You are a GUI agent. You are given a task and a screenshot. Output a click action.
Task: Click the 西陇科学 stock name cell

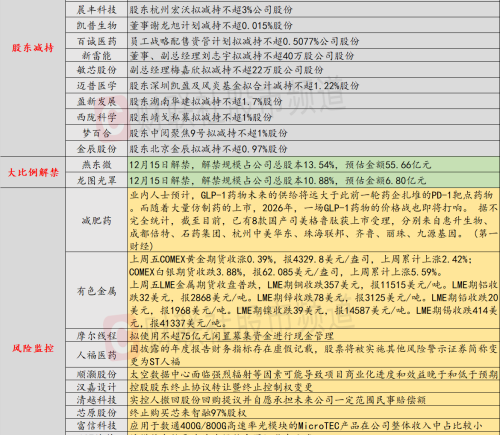tap(97, 117)
